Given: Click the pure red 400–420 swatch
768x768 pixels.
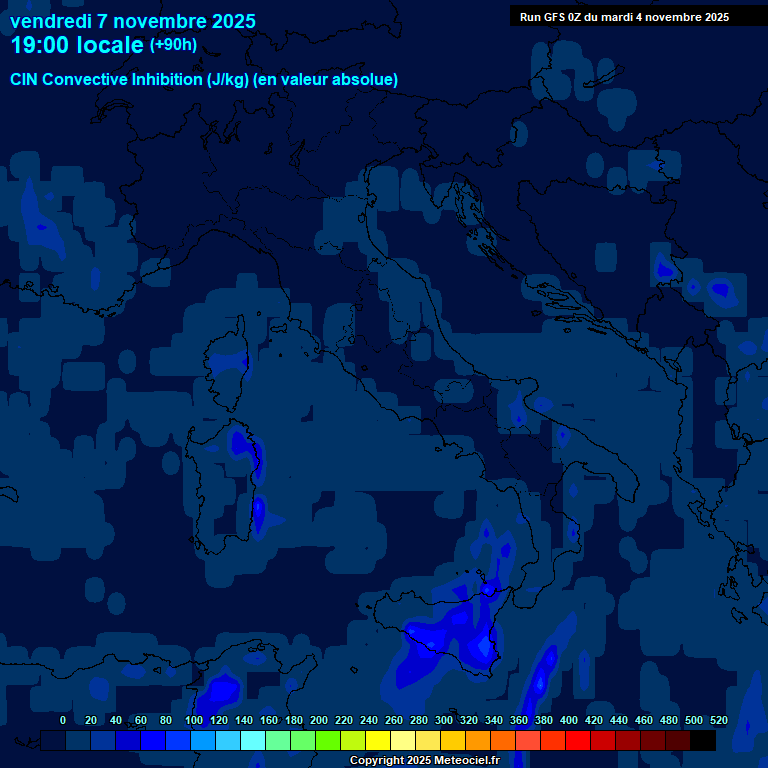Looking at the screenshot, I should click(577, 740).
